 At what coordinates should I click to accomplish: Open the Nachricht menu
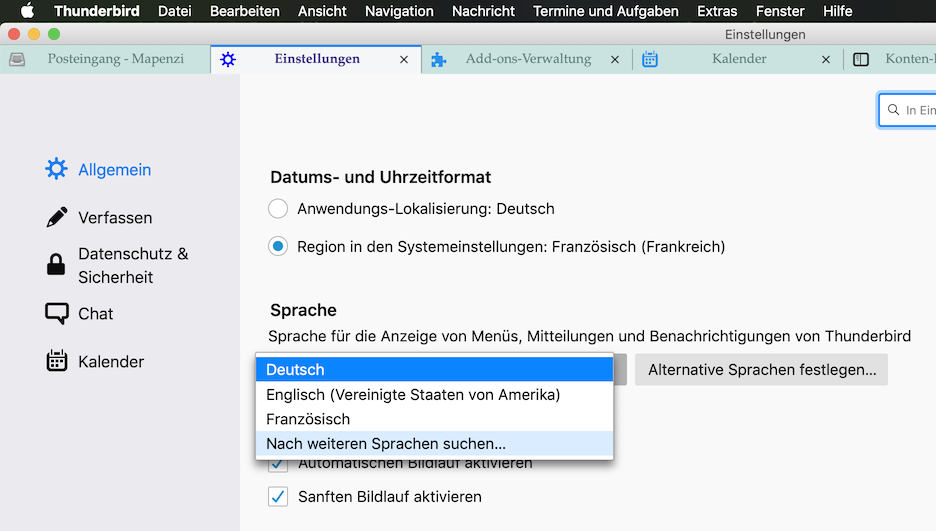tap(484, 11)
